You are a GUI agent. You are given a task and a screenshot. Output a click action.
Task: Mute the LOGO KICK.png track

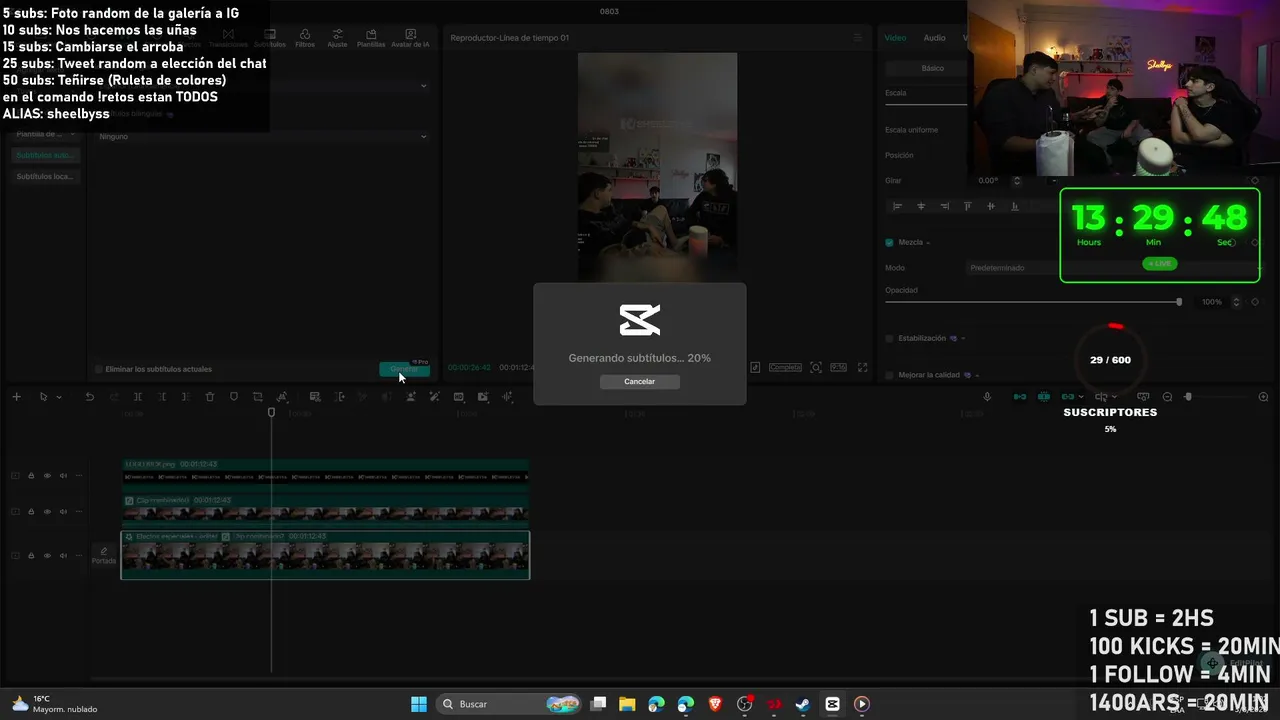(63, 476)
